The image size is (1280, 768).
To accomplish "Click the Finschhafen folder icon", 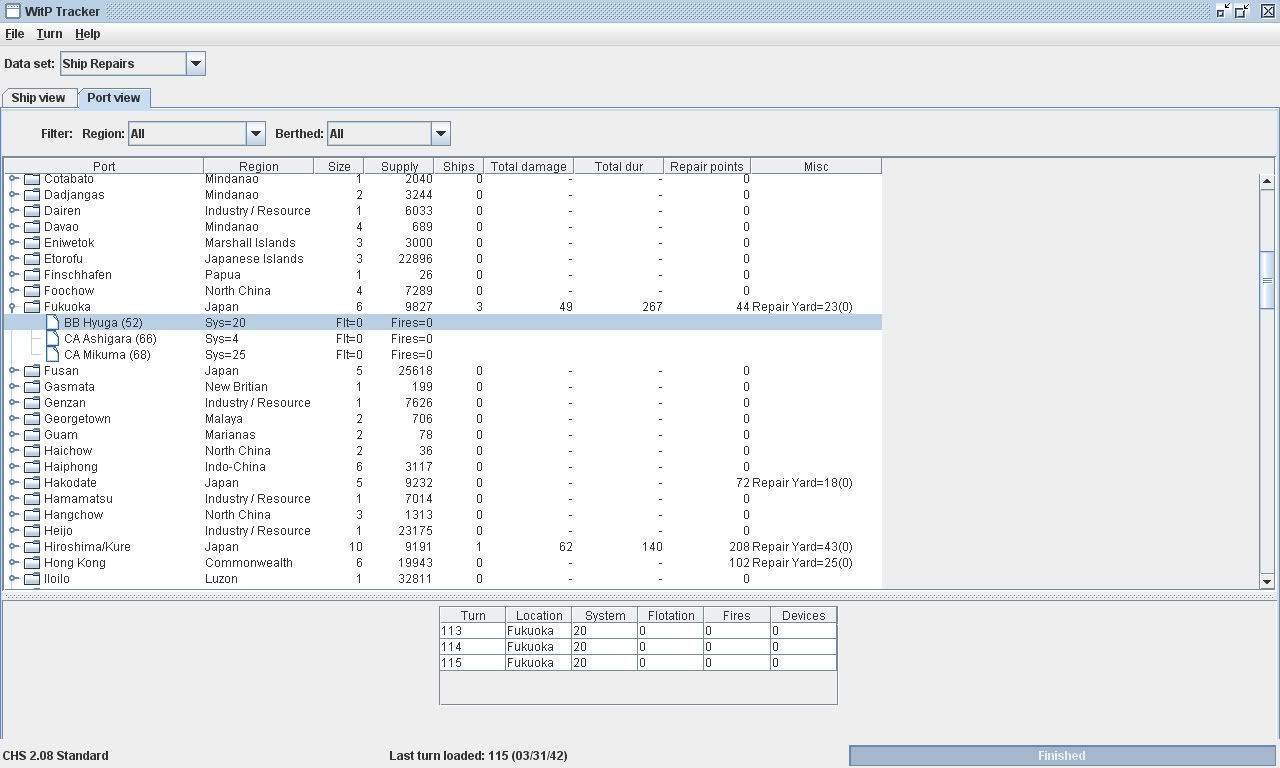I will pyautogui.click(x=32, y=275).
